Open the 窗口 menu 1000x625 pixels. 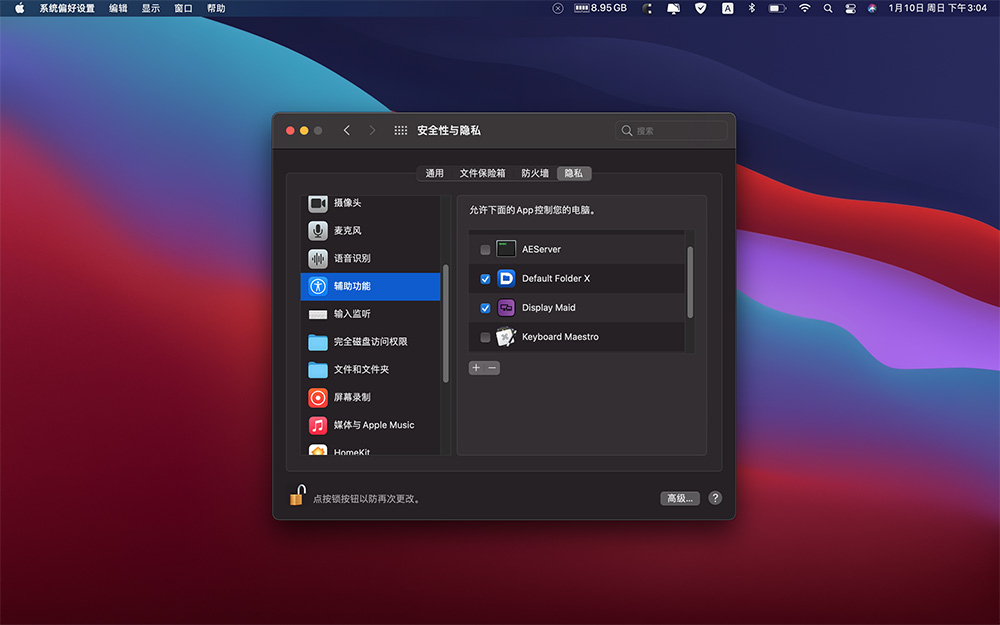[x=183, y=8]
